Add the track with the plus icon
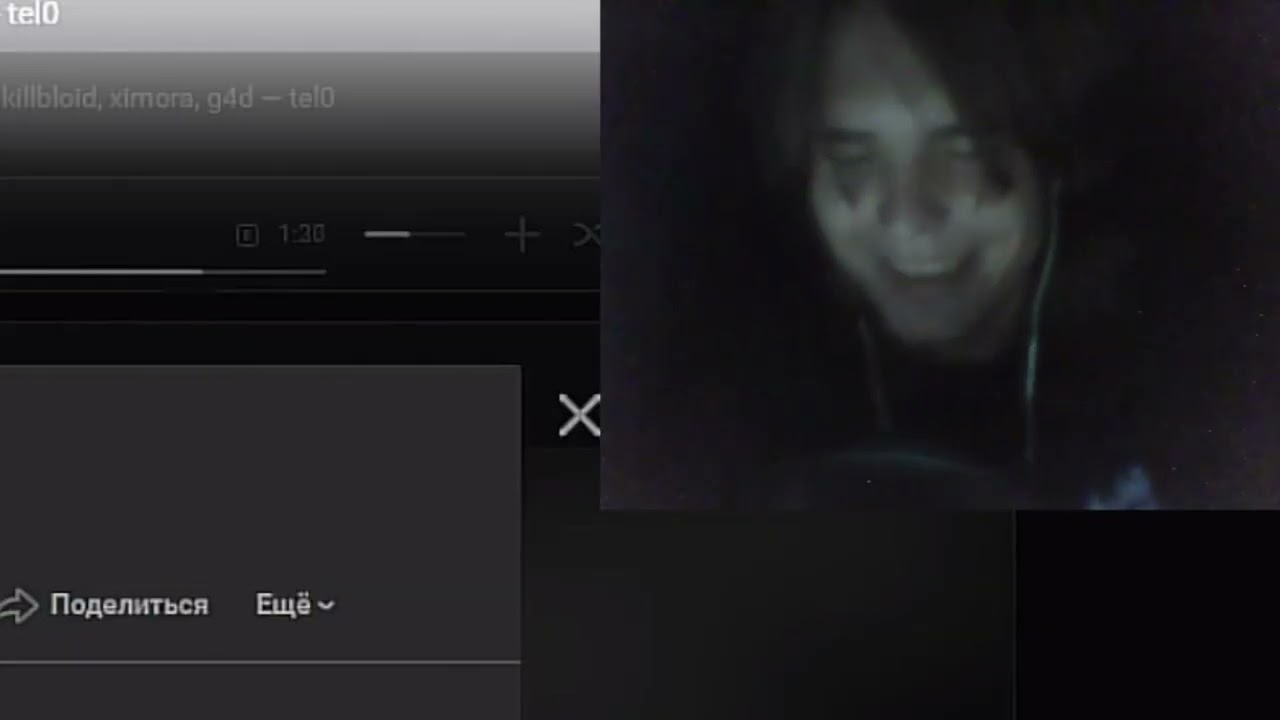1280x720 pixels. coord(522,236)
